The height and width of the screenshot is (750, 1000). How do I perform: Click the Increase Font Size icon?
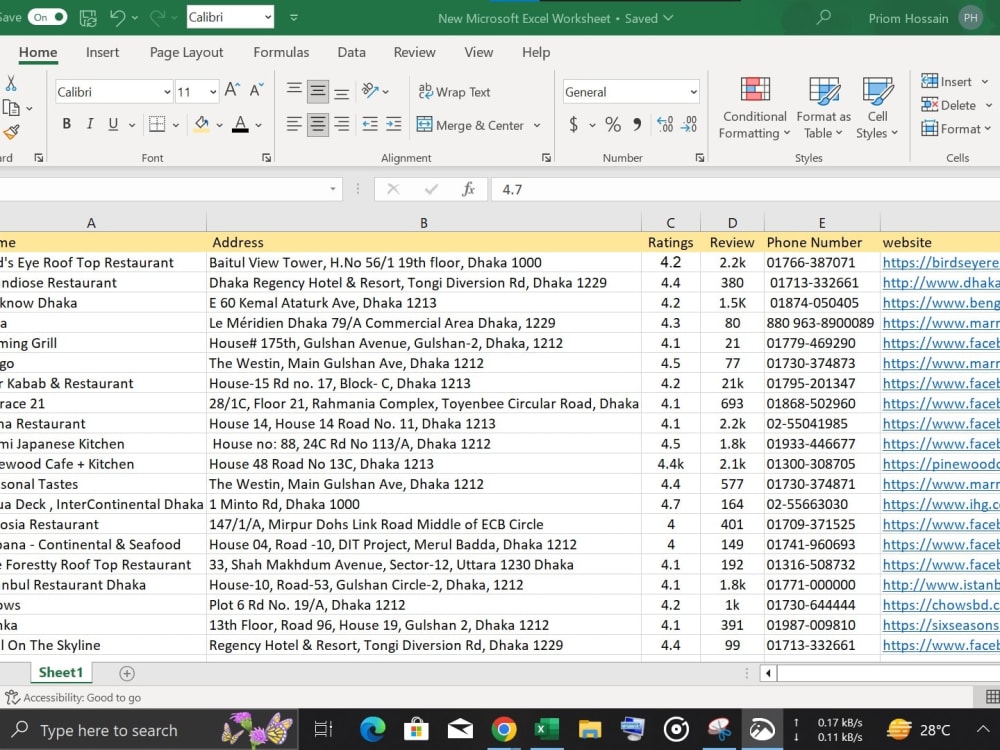click(232, 91)
